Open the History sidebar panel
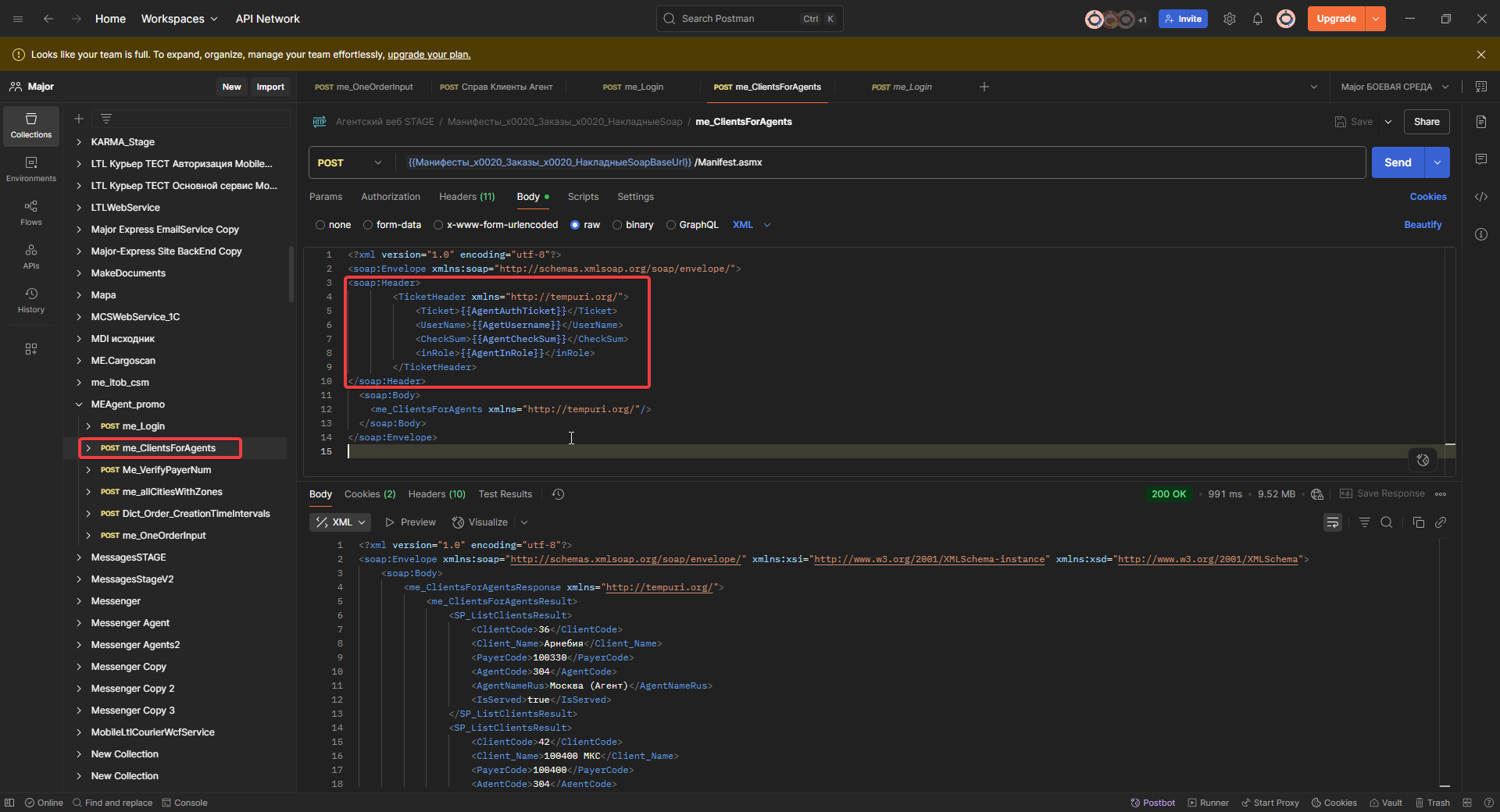Screen dimensions: 1500x812 [31, 301]
